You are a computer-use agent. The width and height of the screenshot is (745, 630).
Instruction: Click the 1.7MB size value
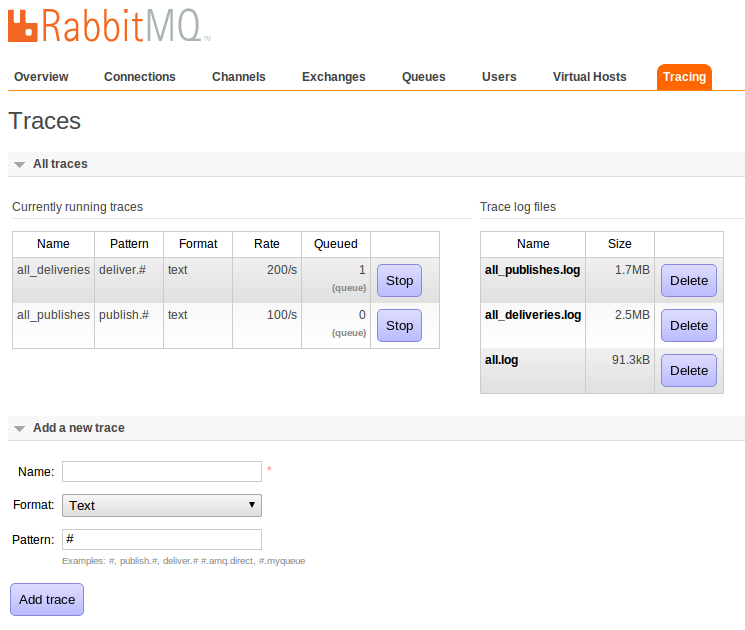(632, 270)
